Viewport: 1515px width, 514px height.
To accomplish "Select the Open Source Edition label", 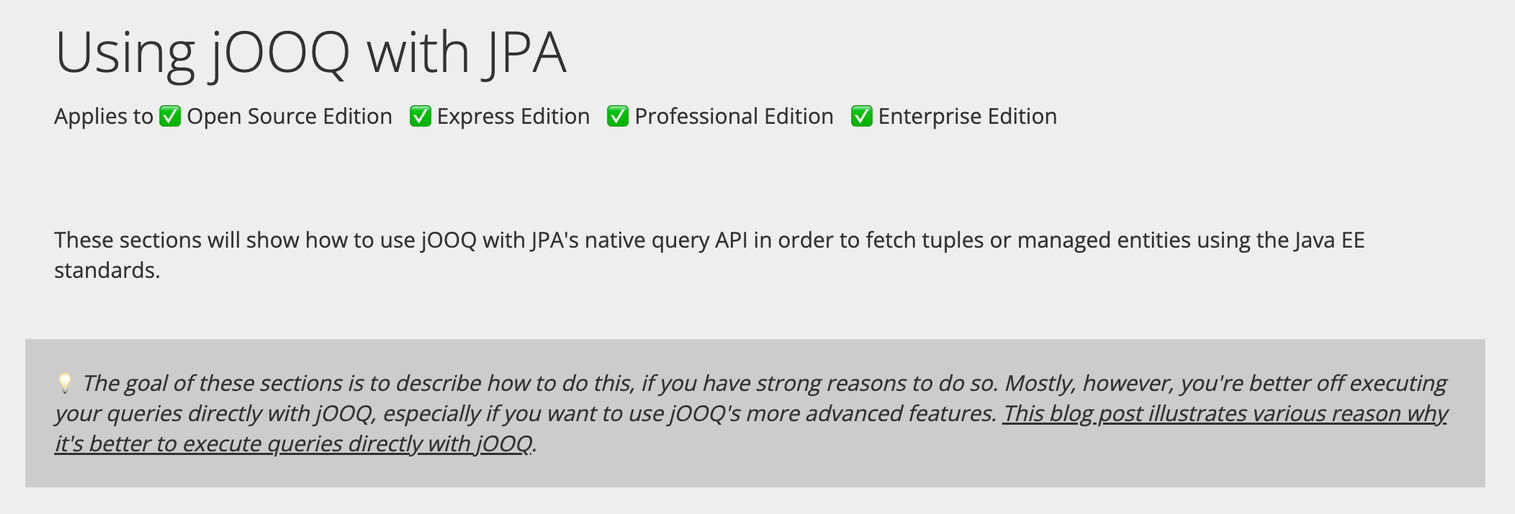I will (x=289, y=117).
